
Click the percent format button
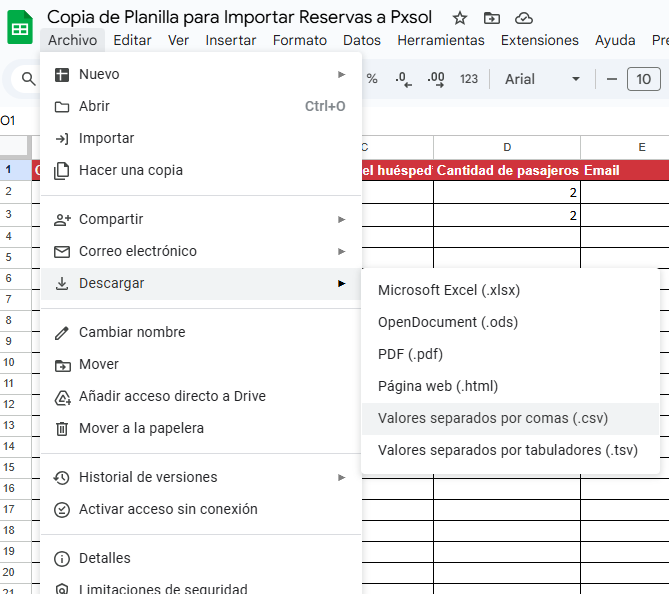(x=372, y=79)
